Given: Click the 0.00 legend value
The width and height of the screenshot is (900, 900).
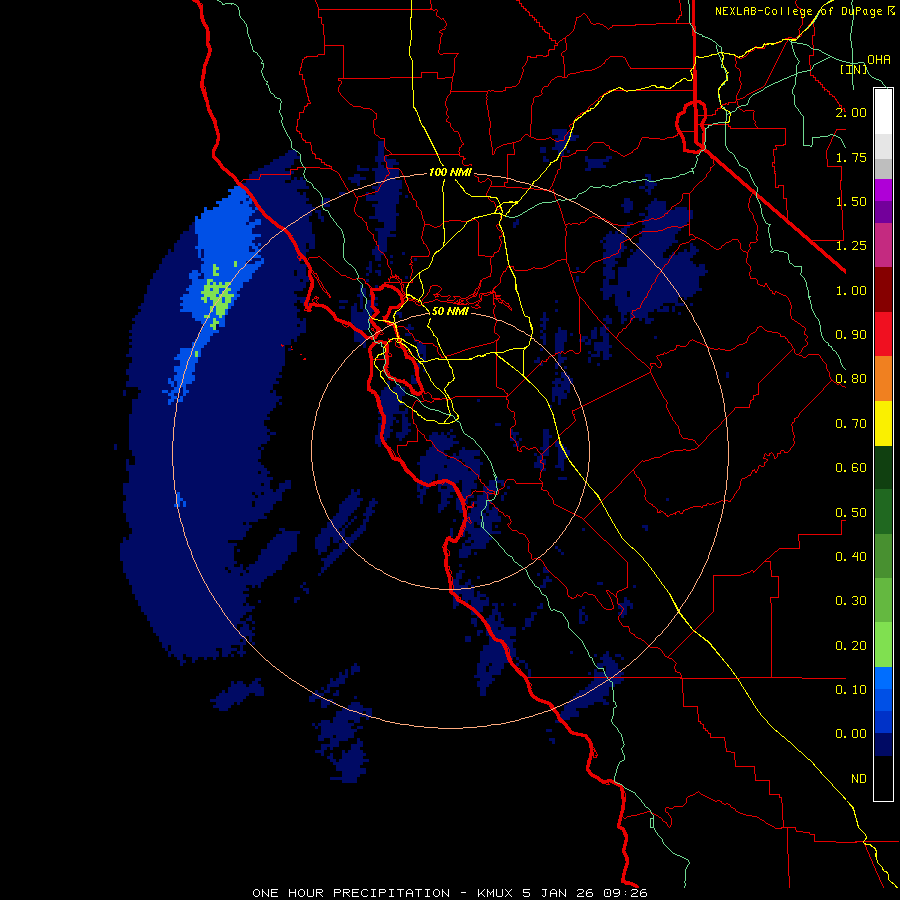Looking at the screenshot, I should 851,734.
